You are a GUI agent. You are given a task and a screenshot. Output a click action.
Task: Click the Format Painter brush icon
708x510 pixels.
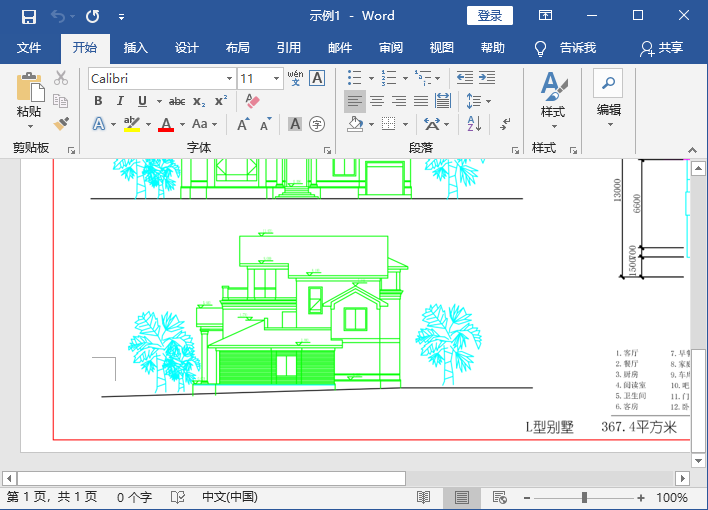61,124
